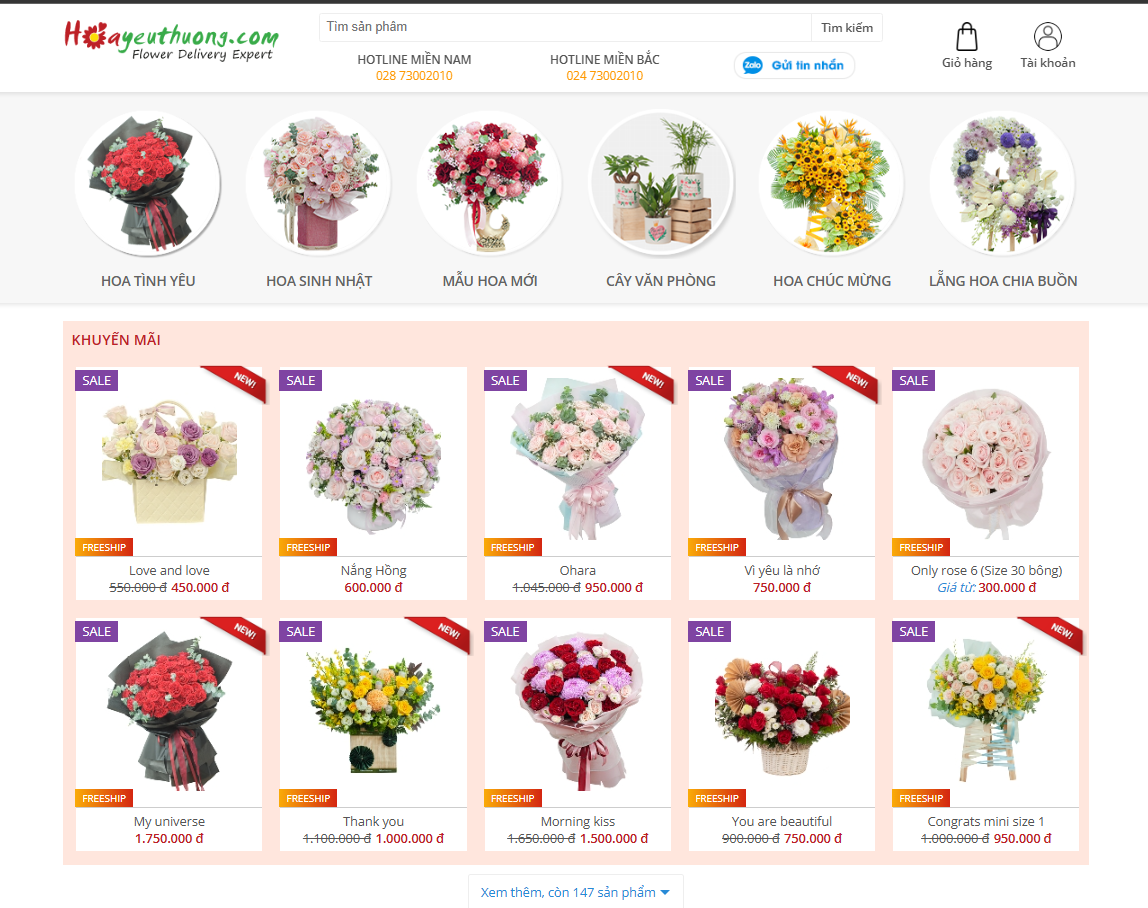Open the Love and love product thumbnail
This screenshot has height=908, width=1148.
[x=169, y=461]
